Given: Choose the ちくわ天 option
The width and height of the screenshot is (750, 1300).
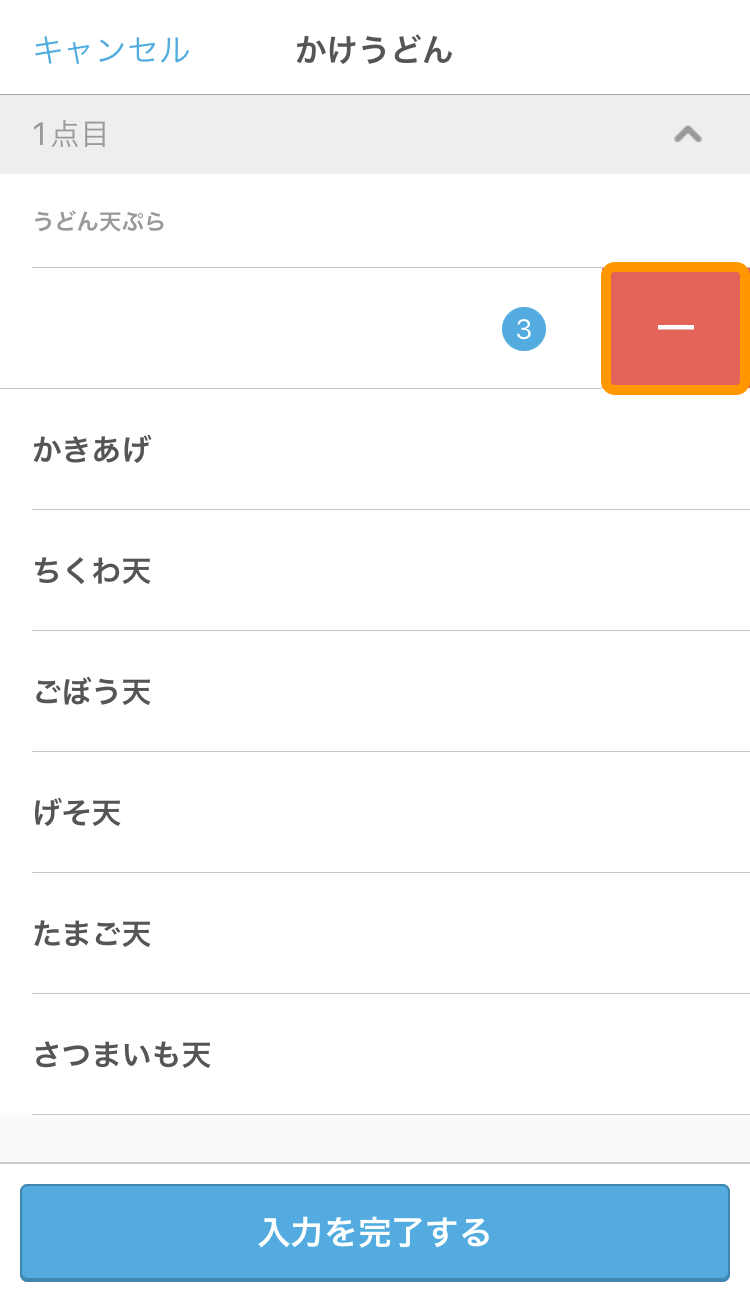Looking at the screenshot, I should [x=92, y=571].
